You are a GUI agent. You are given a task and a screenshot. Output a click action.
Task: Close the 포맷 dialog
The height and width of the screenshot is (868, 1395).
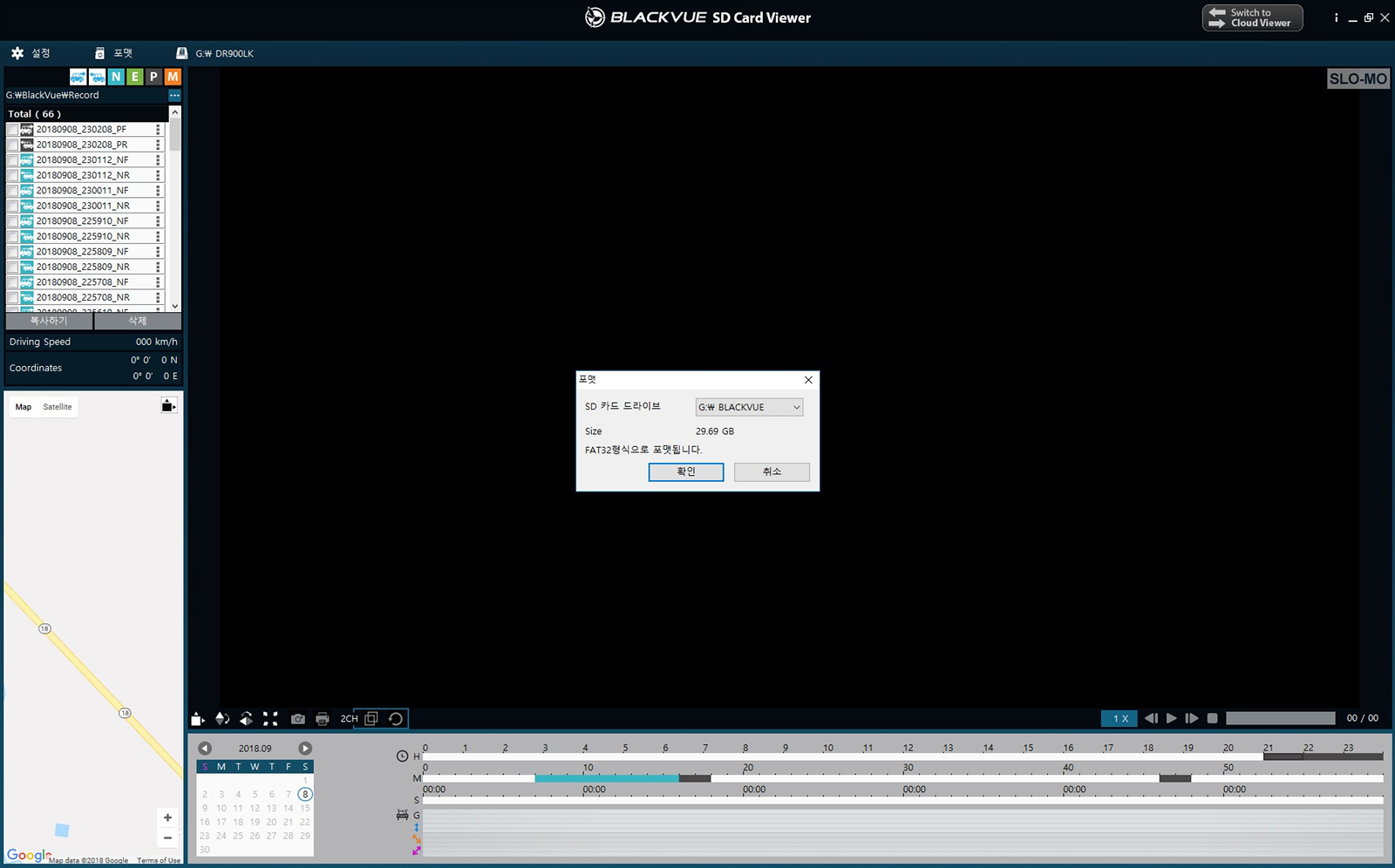tap(808, 380)
